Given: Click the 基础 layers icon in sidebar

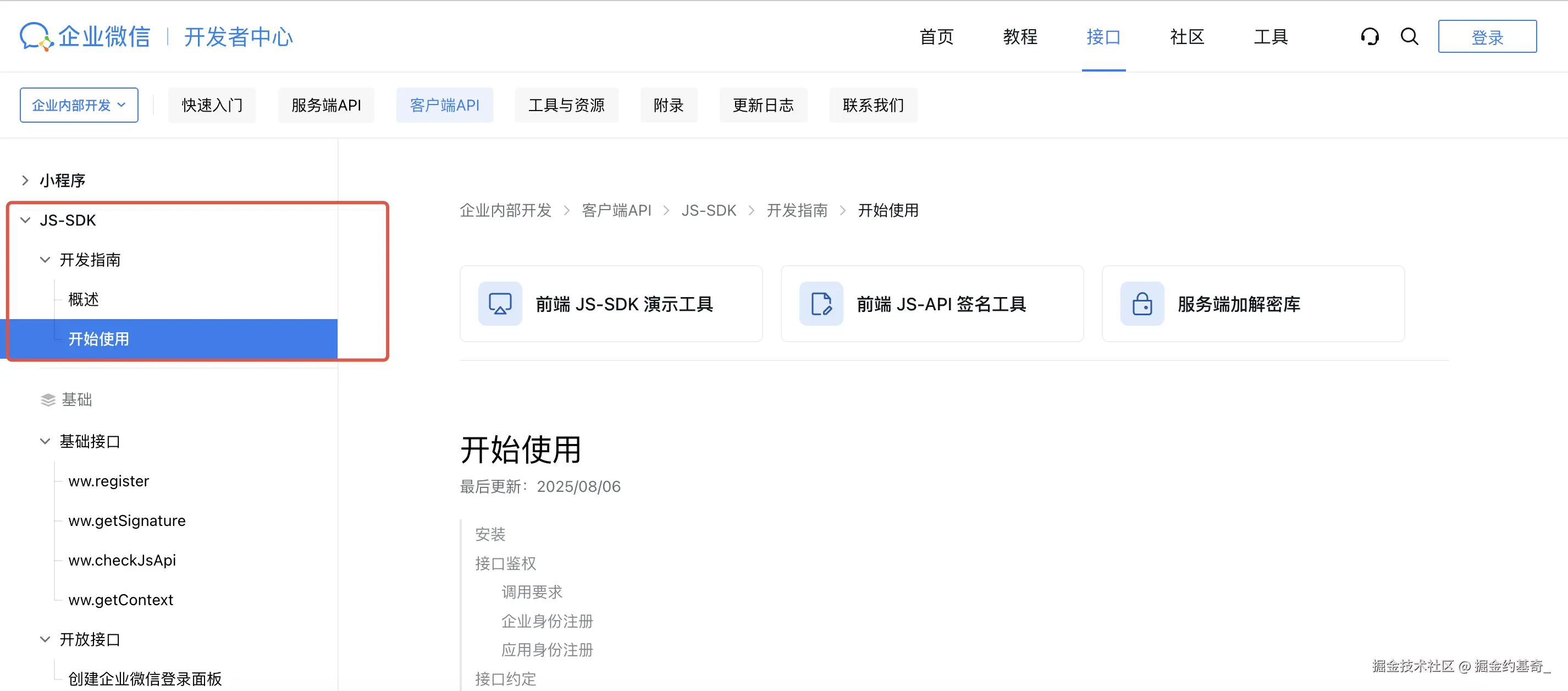Looking at the screenshot, I should click(x=48, y=400).
